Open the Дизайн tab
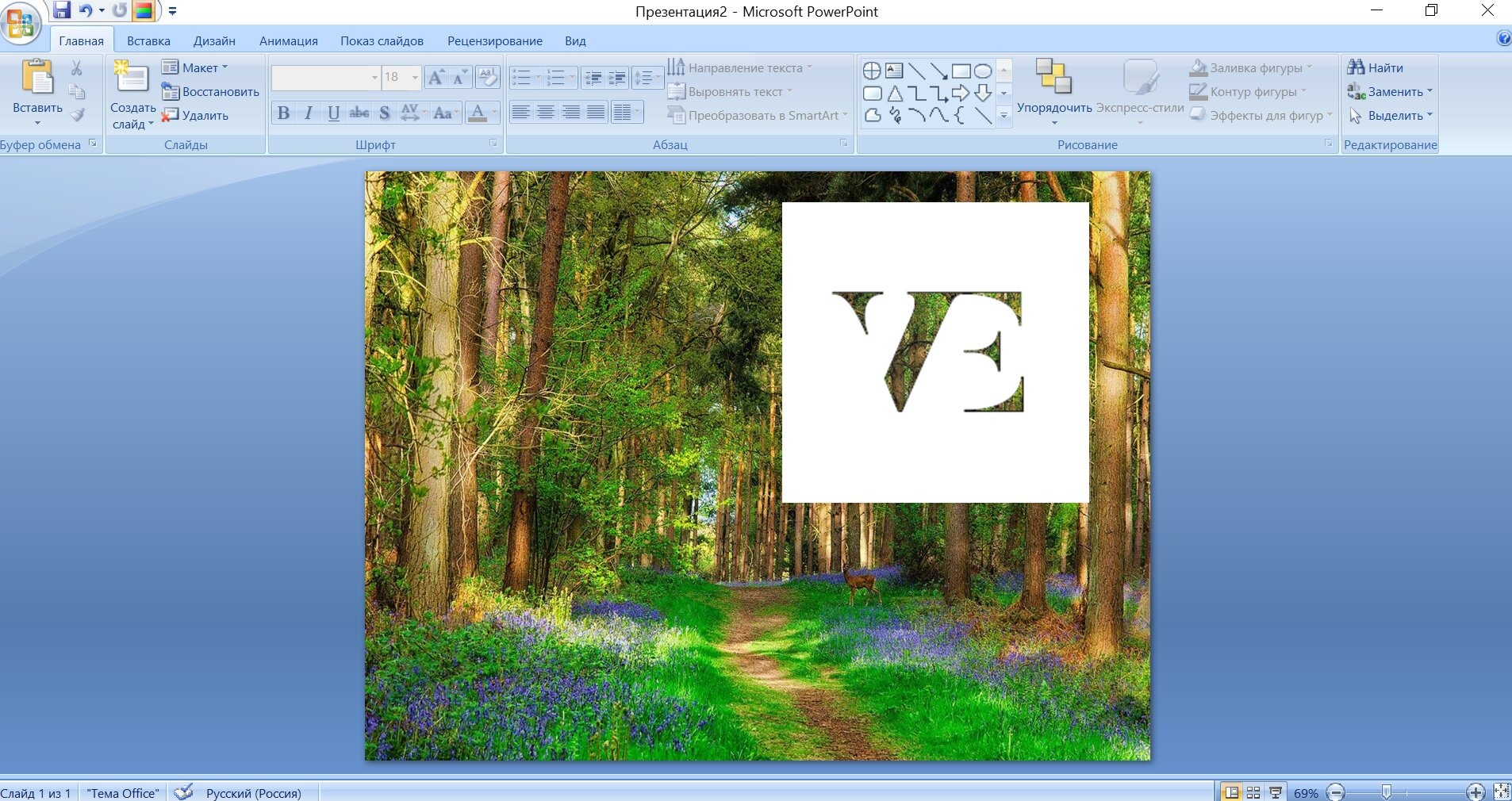The image size is (1512, 801). pyautogui.click(x=214, y=40)
